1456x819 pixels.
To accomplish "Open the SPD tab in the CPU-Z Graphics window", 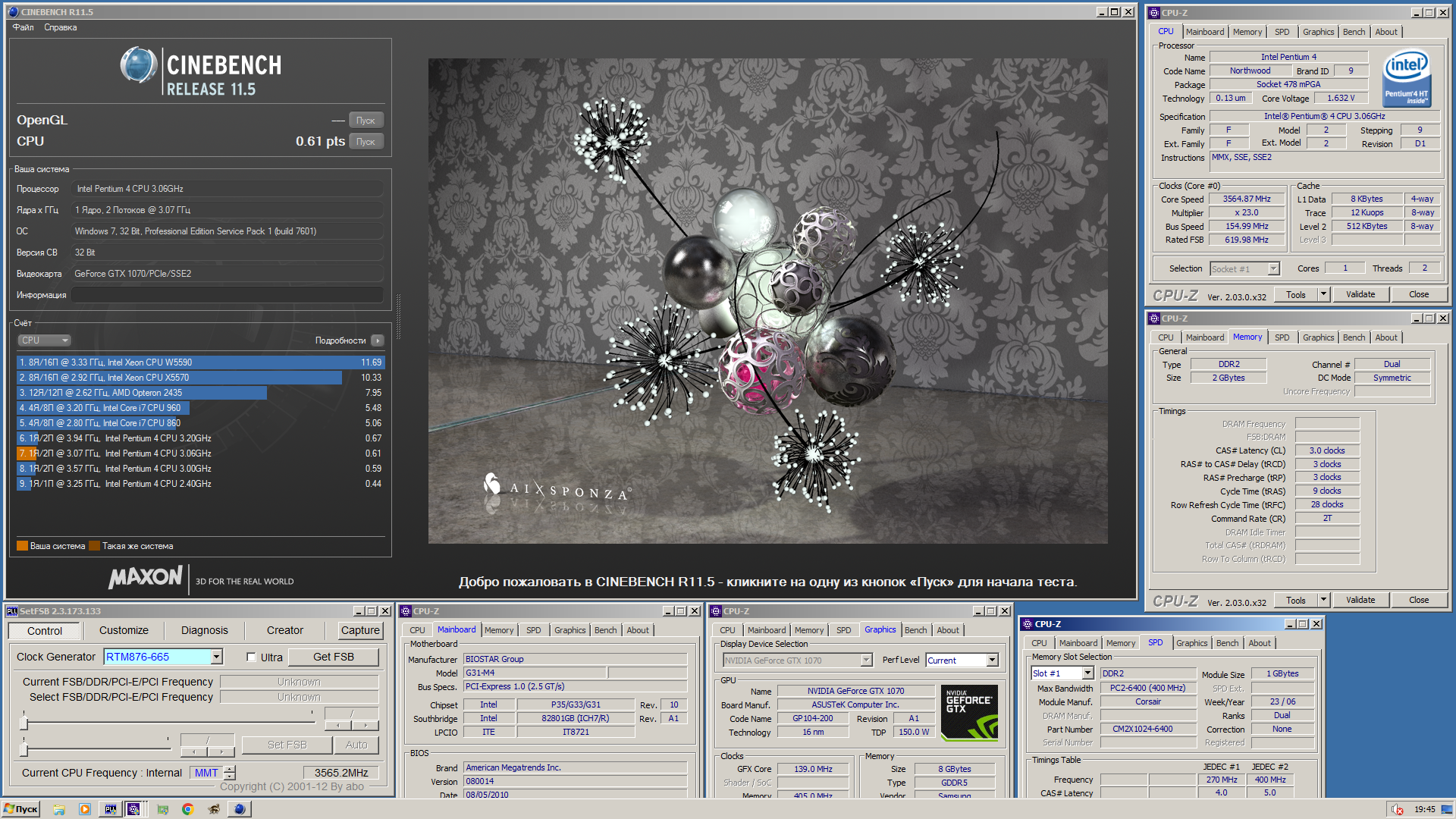I will (843, 630).
